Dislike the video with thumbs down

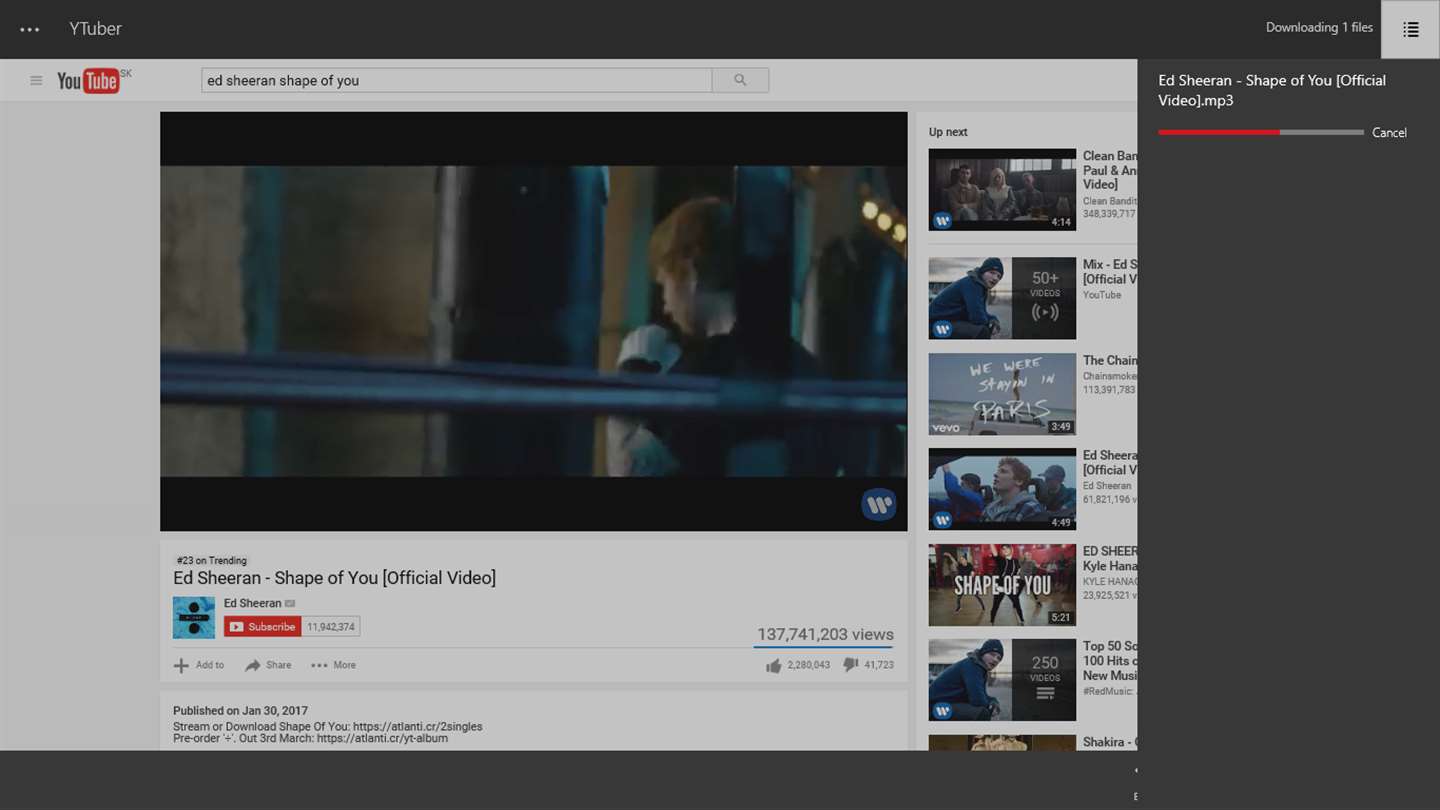pyautogui.click(x=851, y=665)
